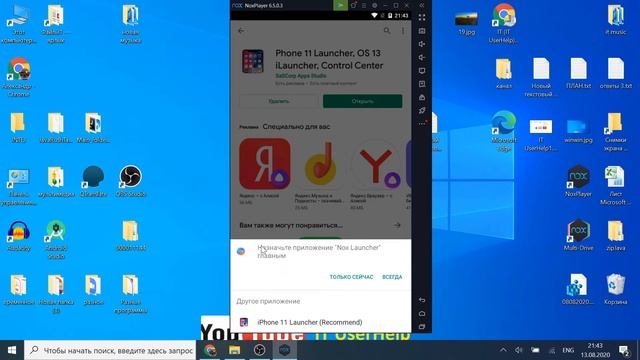This screenshot has height=360, width=640.
Task: Select iPhone 11 Launcher (Recommend) option
Action: coord(321,322)
